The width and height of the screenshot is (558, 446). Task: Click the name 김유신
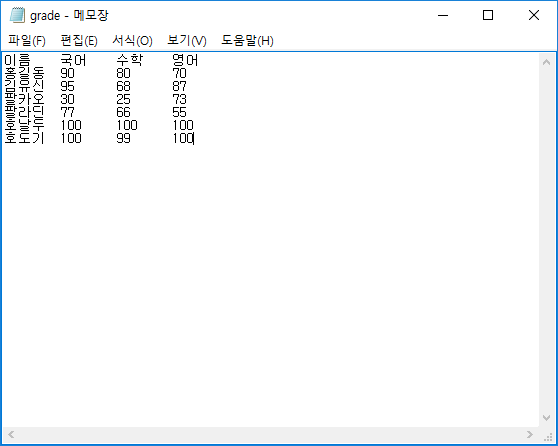click(24, 86)
